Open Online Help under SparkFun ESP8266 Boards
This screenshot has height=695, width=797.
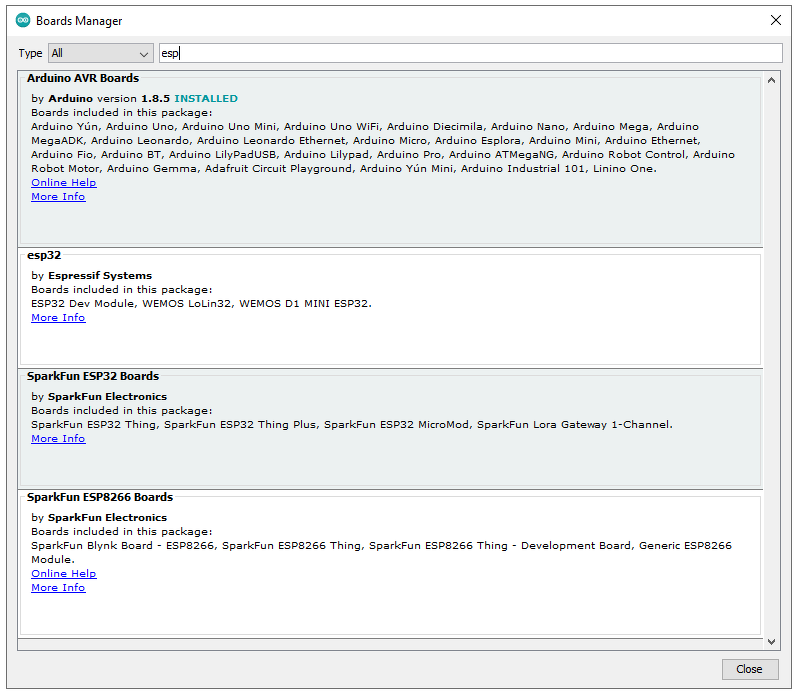click(64, 573)
